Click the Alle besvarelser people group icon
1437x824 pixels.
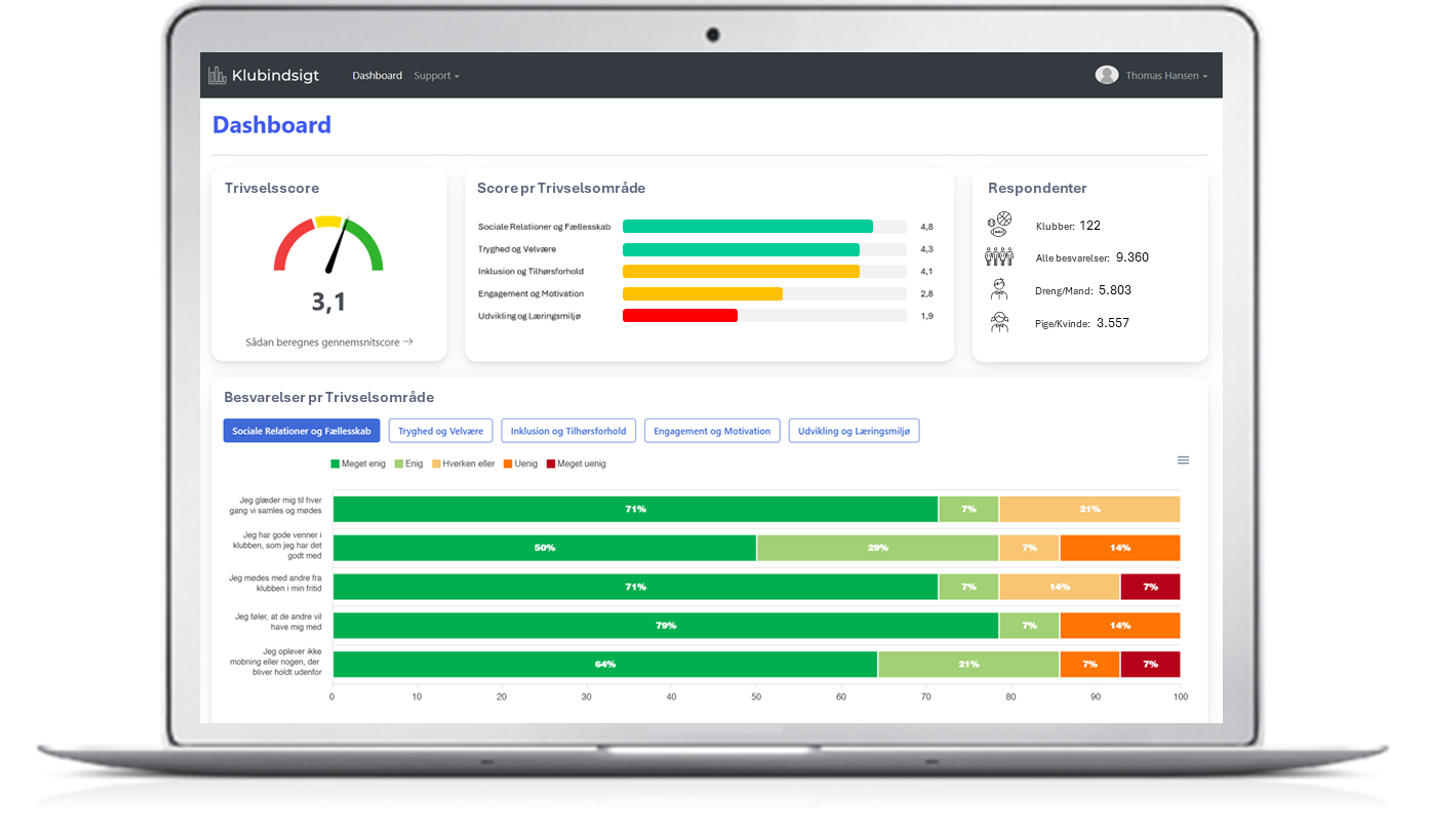(x=999, y=257)
